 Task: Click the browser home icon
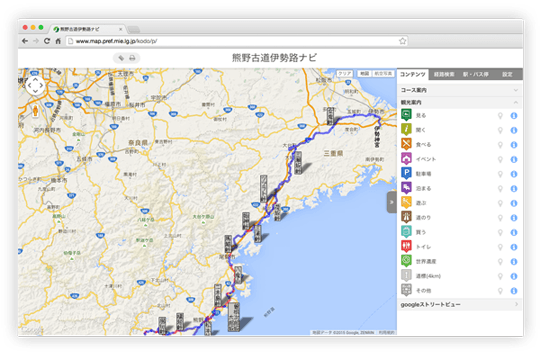(x=58, y=41)
